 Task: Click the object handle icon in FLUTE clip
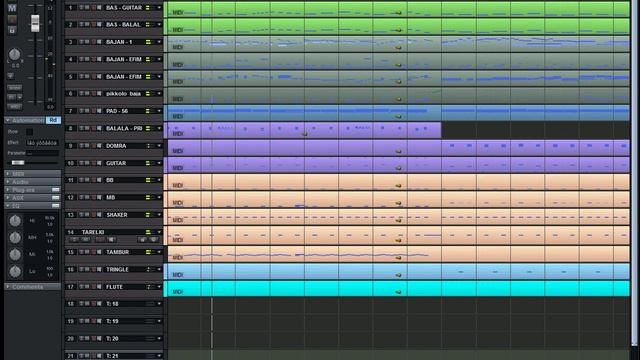pyautogui.click(x=398, y=292)
